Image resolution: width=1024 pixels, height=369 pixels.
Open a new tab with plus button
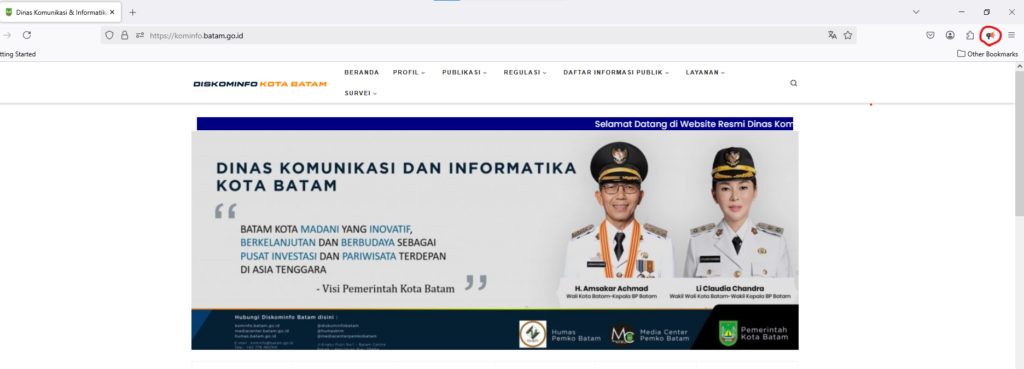(133, 12)
